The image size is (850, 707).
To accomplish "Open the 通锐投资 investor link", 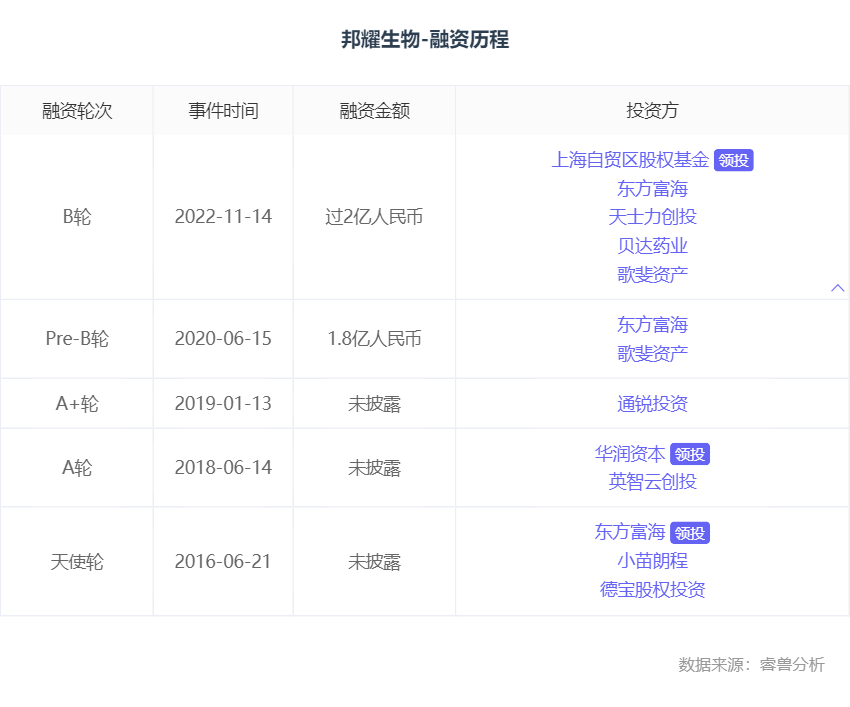I will click(x=652, y=404).
